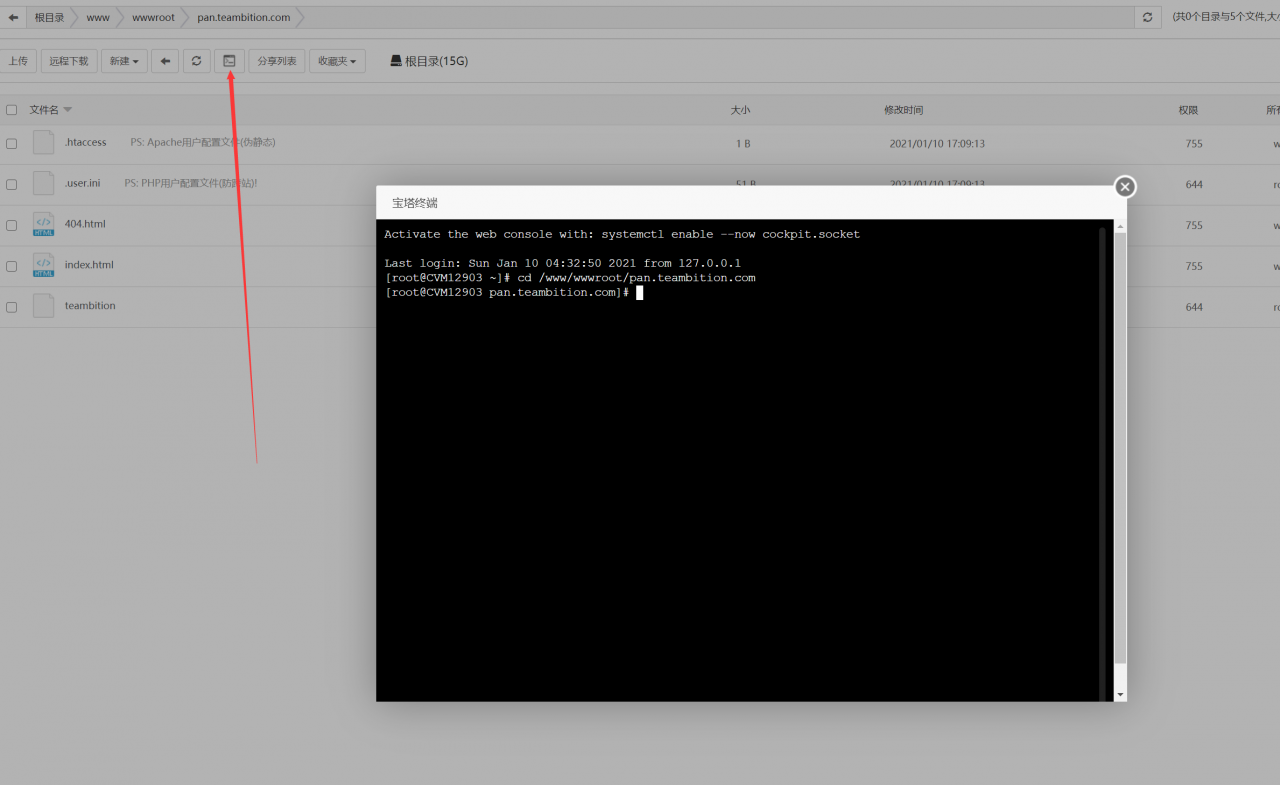
Task: Toggle the select-all files checkbox
Action: point(12,110)
